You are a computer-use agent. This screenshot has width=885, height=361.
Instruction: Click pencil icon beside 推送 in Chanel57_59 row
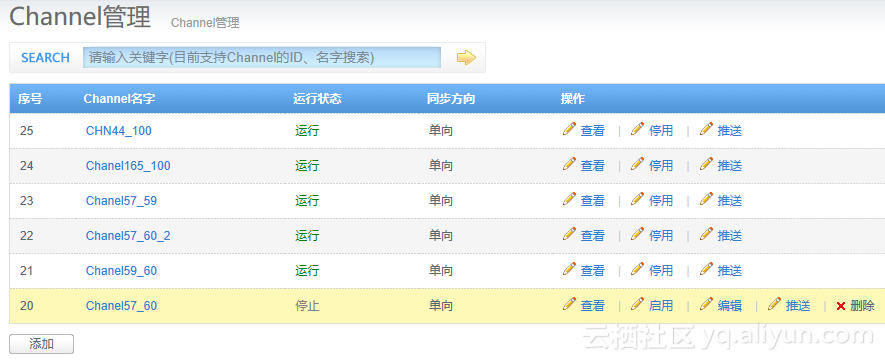tap(706, 199)
